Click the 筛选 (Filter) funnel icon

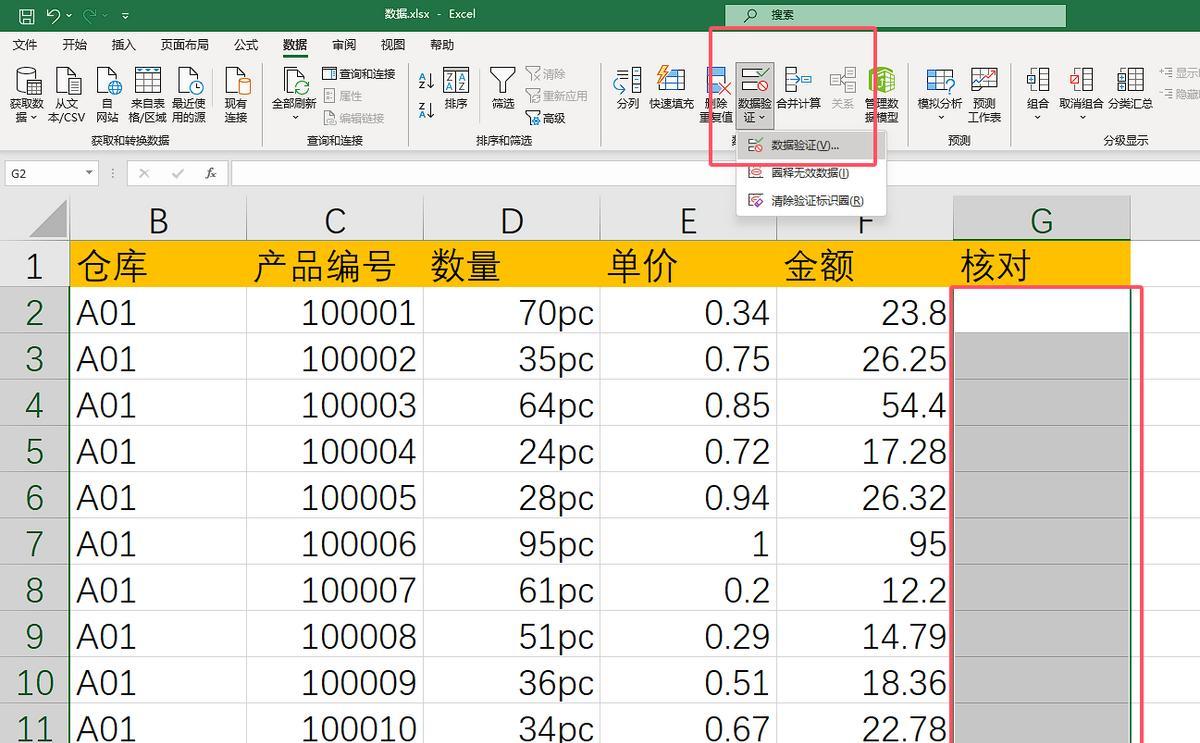coord(503,89)
